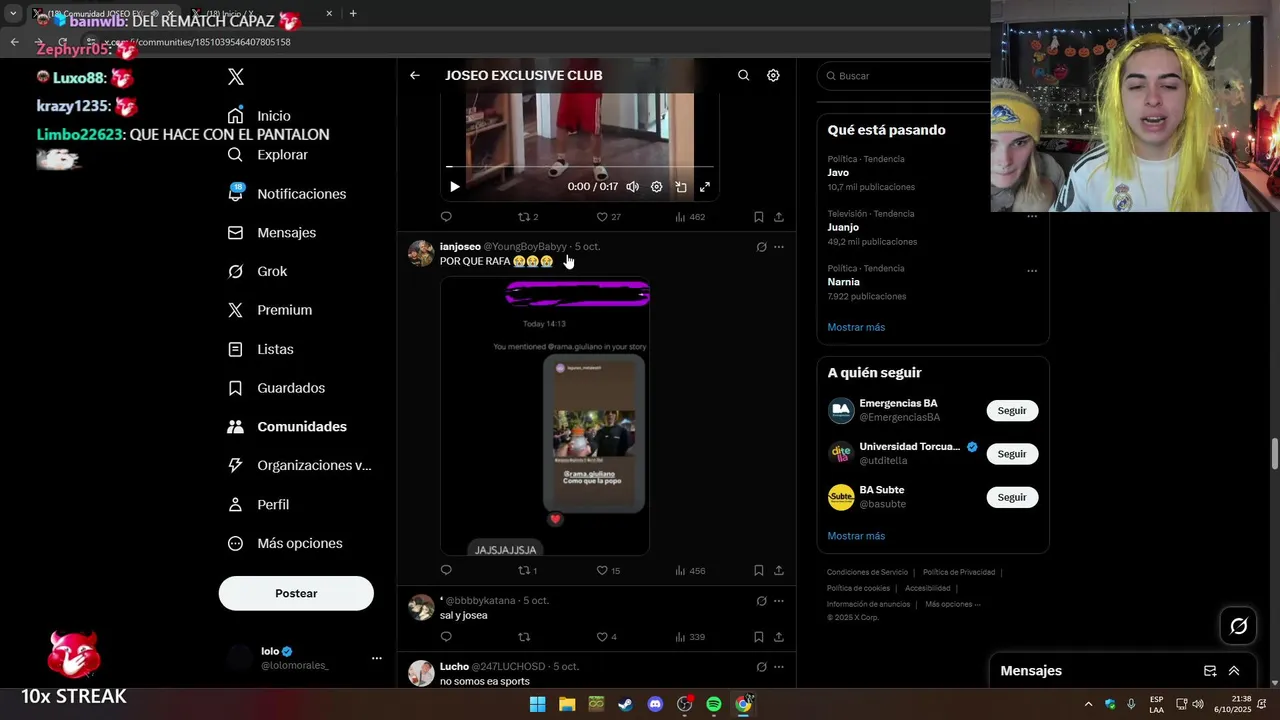1280x720 pixels.
Task: Open ianjoseo profile avatar
Action: point(421,253)
